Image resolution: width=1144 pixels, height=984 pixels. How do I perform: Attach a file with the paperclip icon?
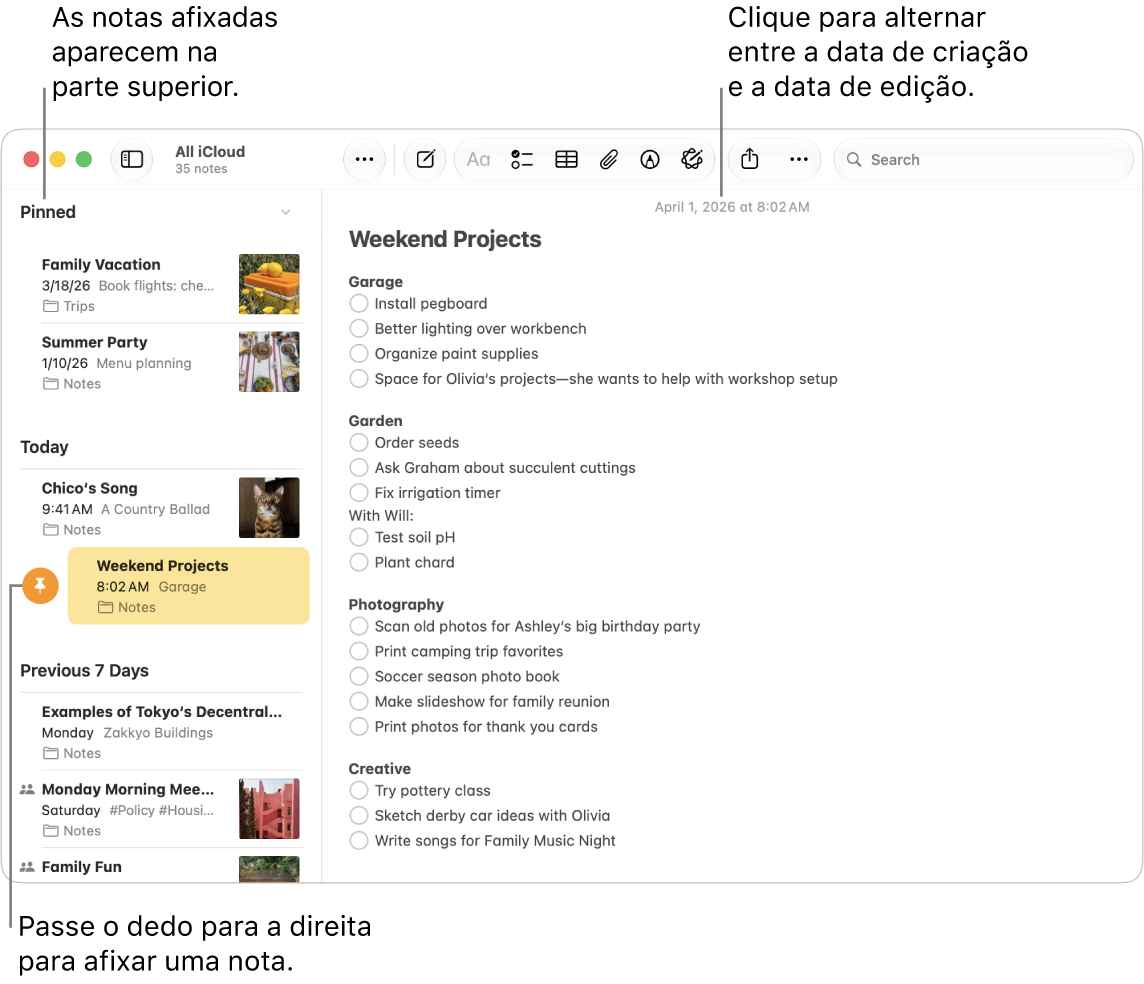(608, 159)
